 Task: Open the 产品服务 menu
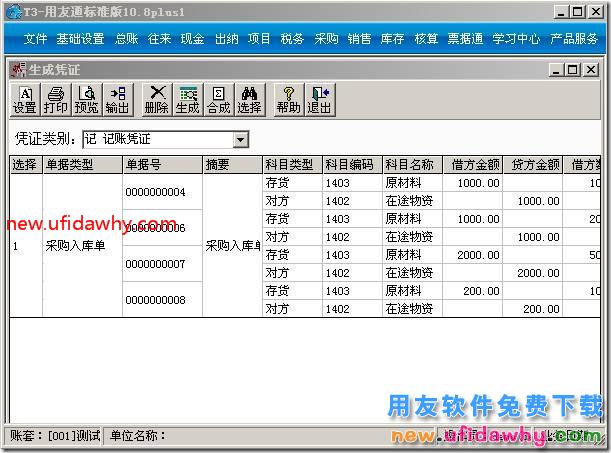[x=574, y=39]
